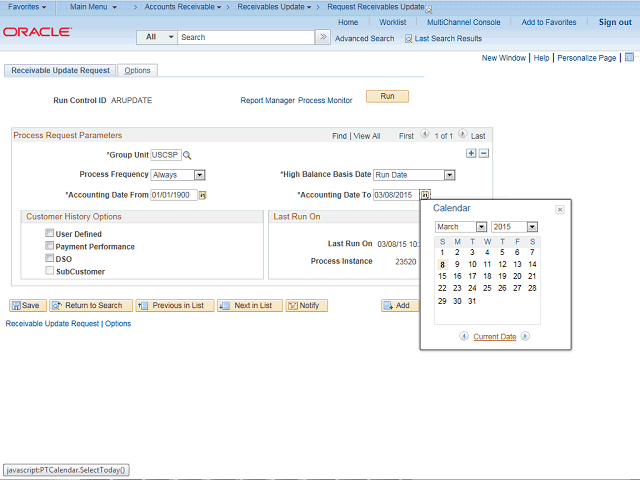This screenshot has height=480, width=640.
Task: Click View All in Process Request Parameters
Action: pos(367,136)
